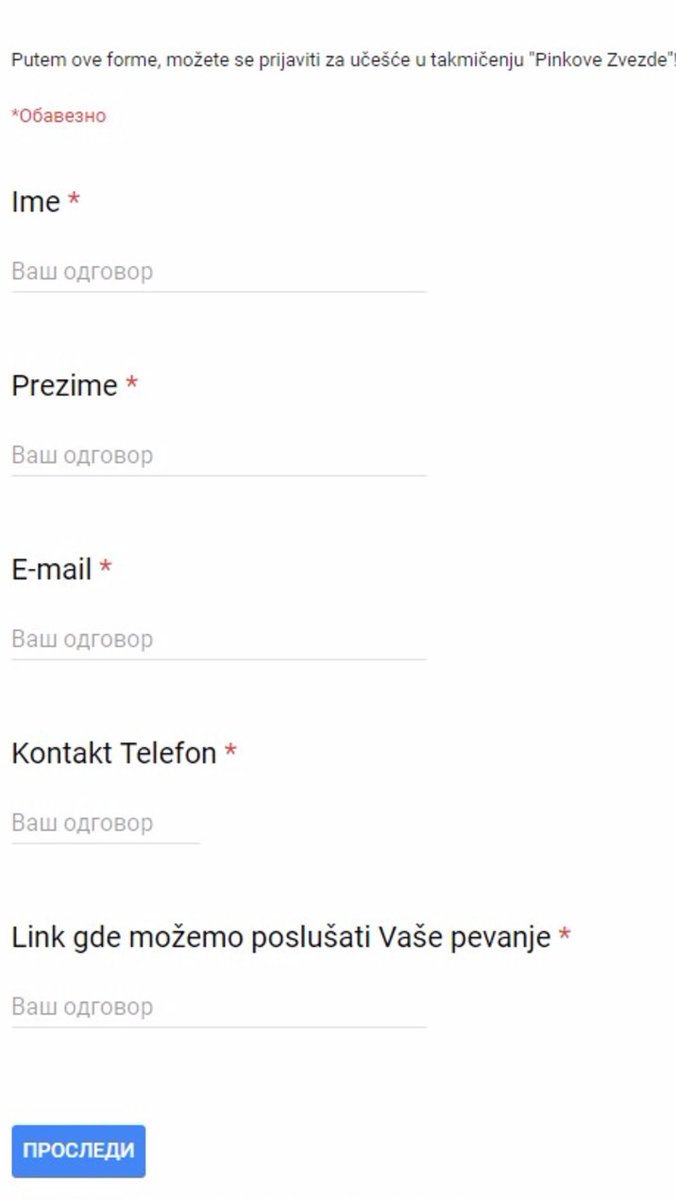Click the Kontakt Telefon question label

pyautogui.click(x=114, y=753)
